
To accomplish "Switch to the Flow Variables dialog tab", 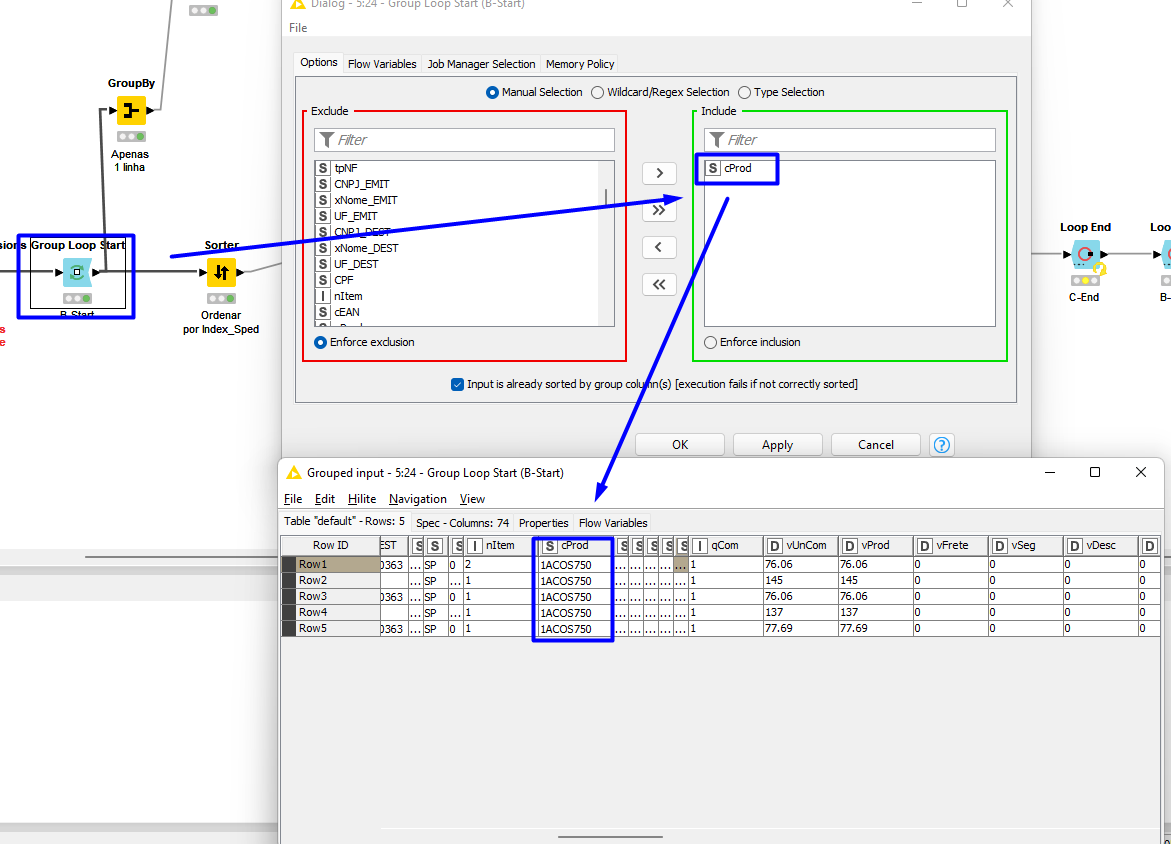I will coord(382,64).
